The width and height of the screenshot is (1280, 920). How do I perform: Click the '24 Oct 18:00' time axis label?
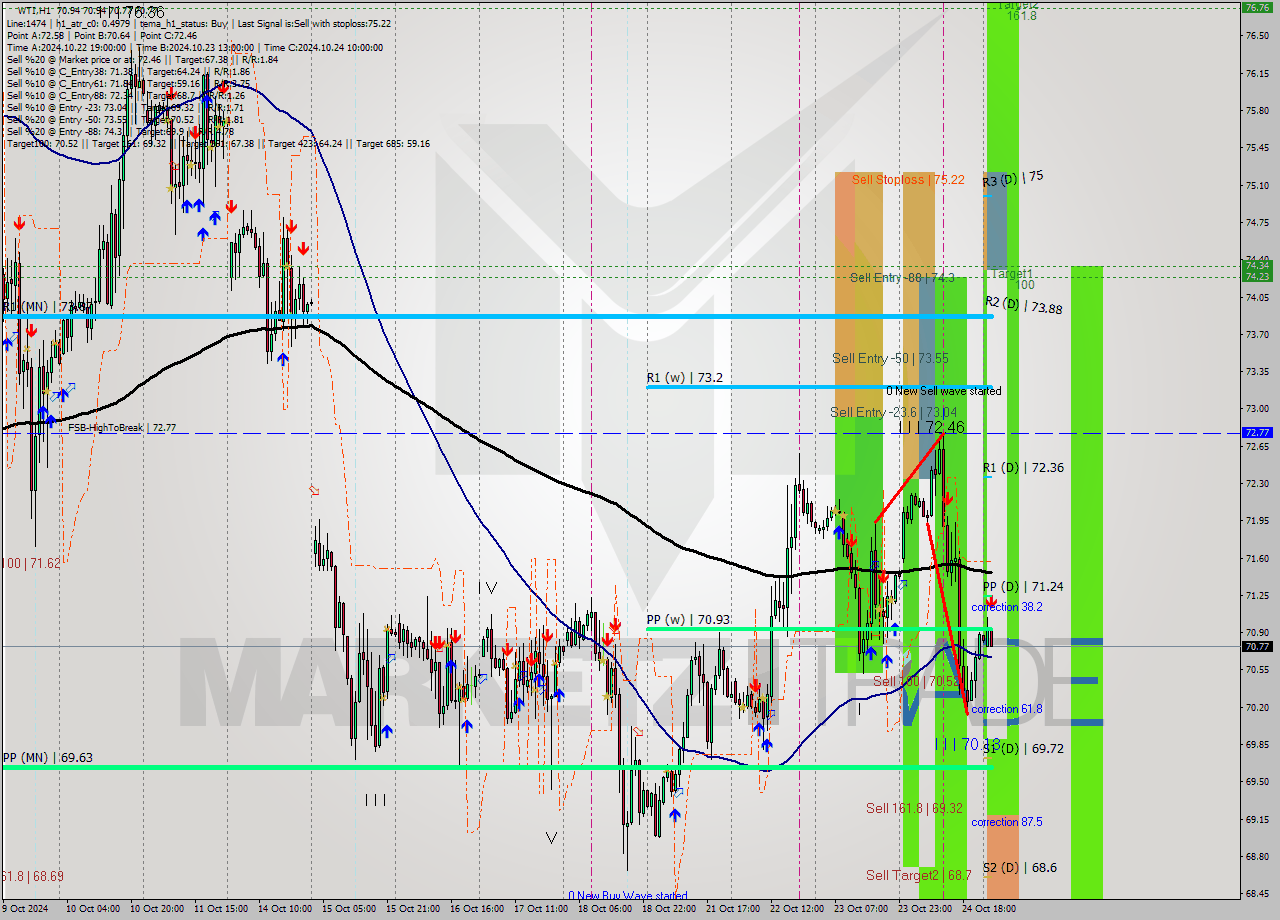(989, 909)
